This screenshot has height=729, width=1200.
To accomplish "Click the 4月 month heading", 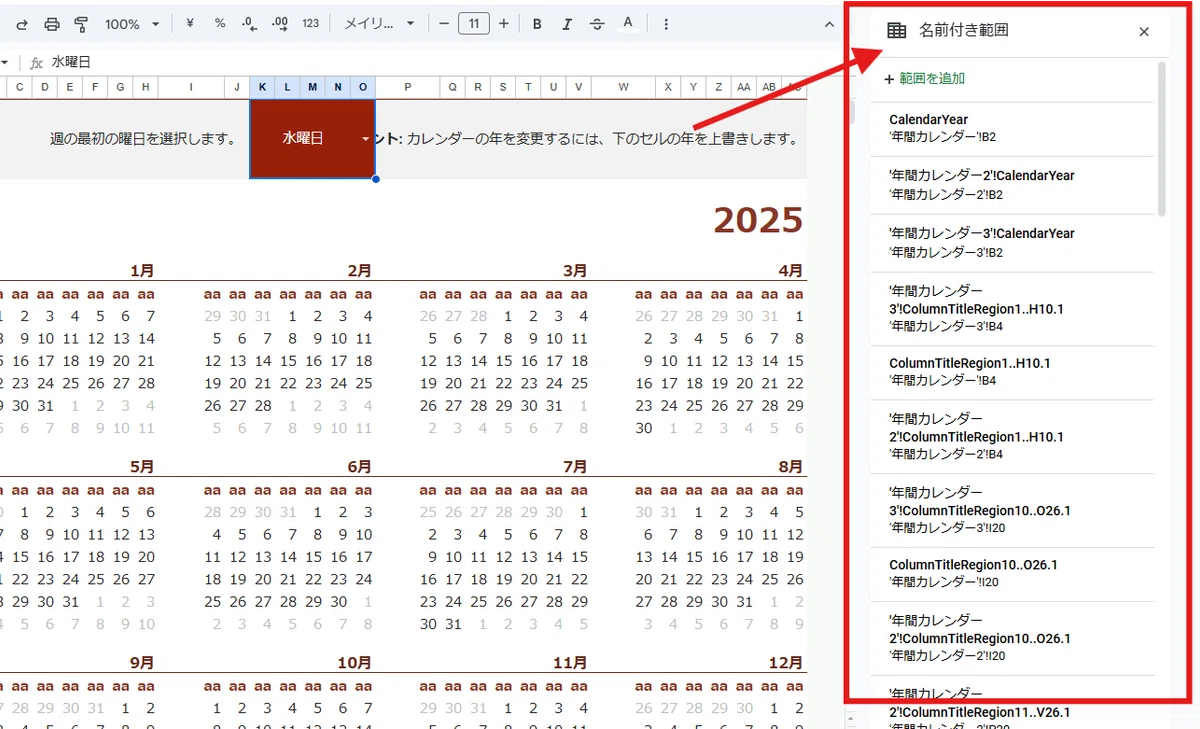I will pyautogui.click(x=791, y=270).
